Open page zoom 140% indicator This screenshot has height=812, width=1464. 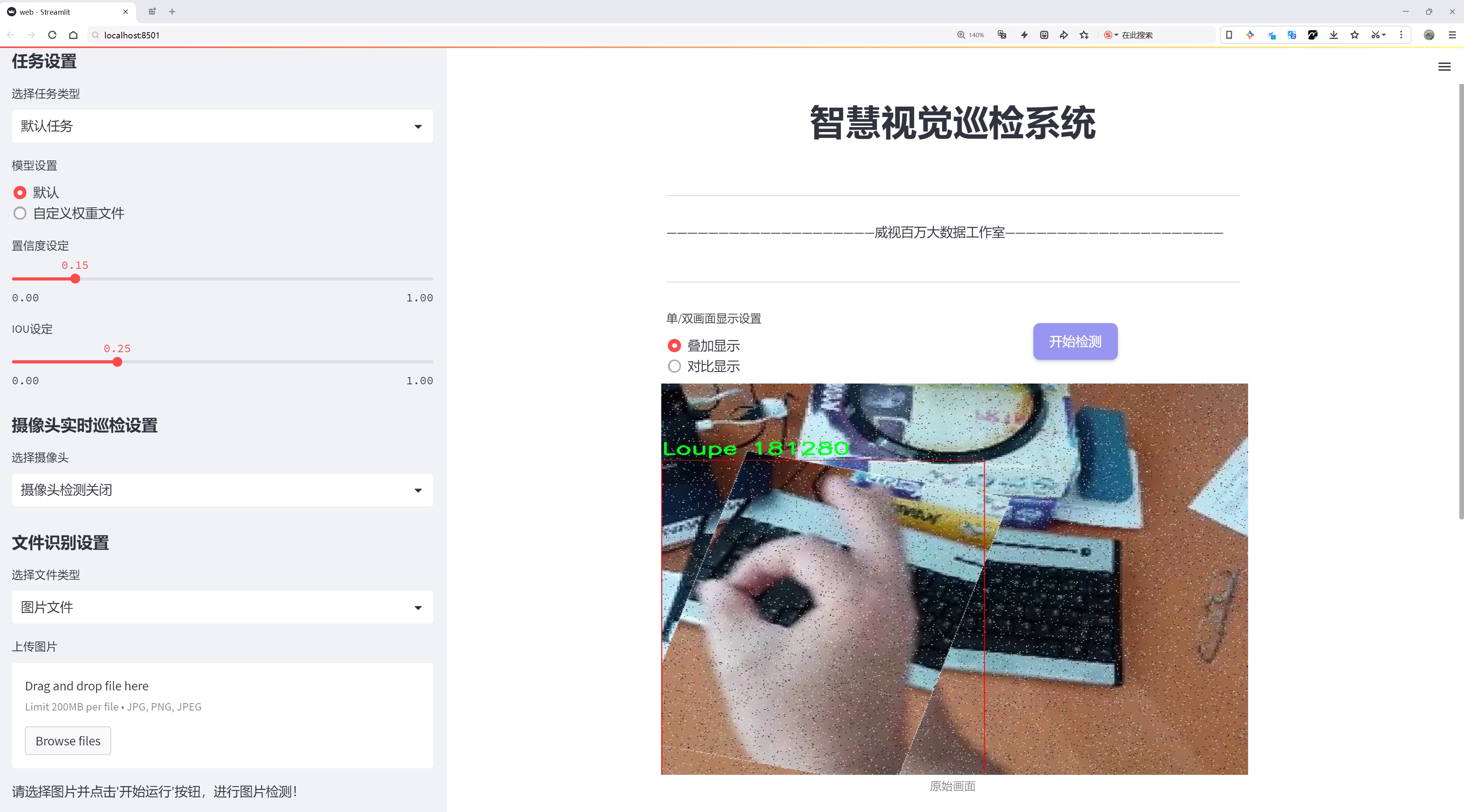[x=970, y=35]
